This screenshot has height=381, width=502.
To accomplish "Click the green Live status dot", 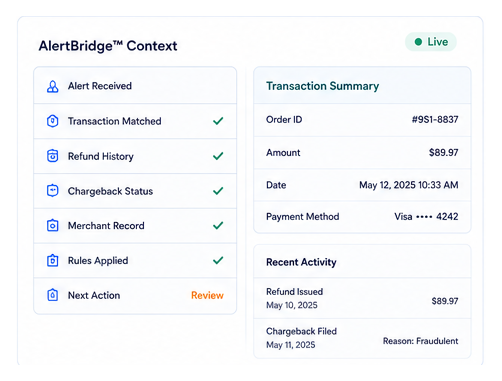I will coord(418,42).
